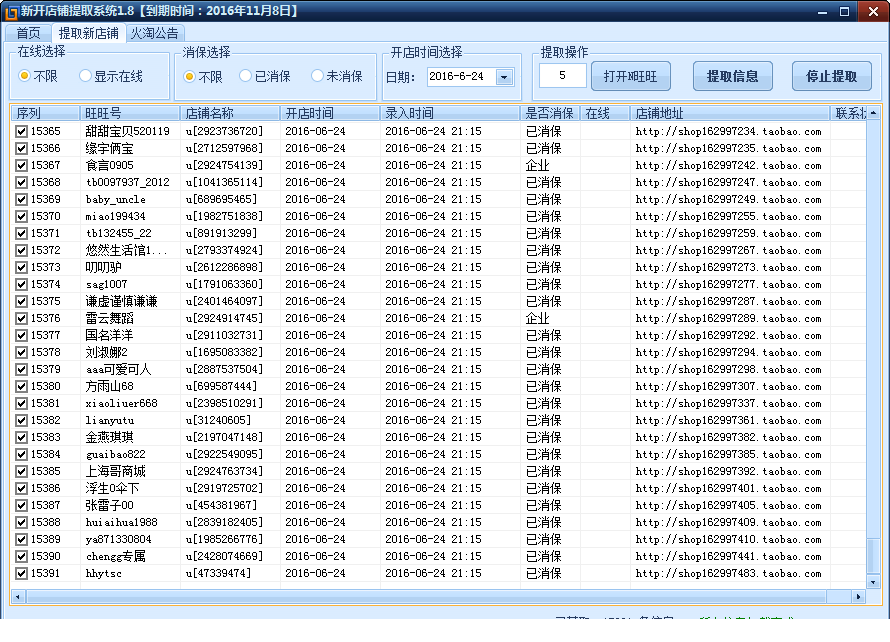Sort by 是否消保 column header
The height and width of the screenshot is (642, 890).
point(550,113)
